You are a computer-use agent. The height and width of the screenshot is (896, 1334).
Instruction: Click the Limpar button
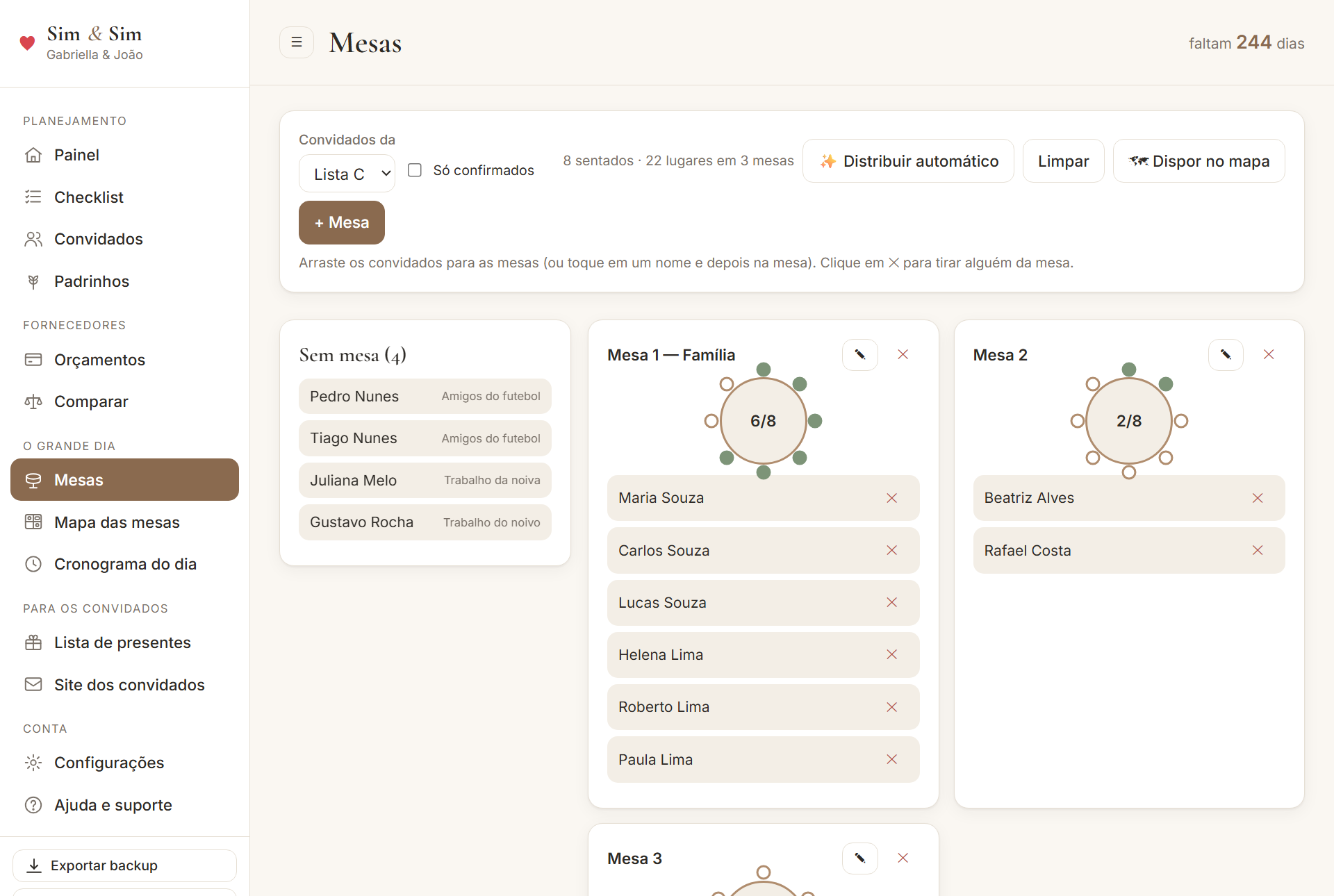1063,161
